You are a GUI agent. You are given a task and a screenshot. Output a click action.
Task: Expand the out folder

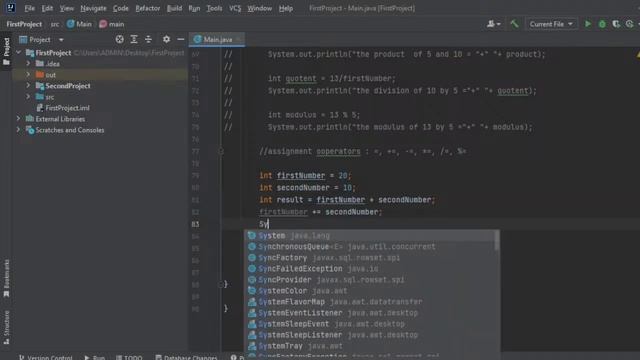(28, 75)
